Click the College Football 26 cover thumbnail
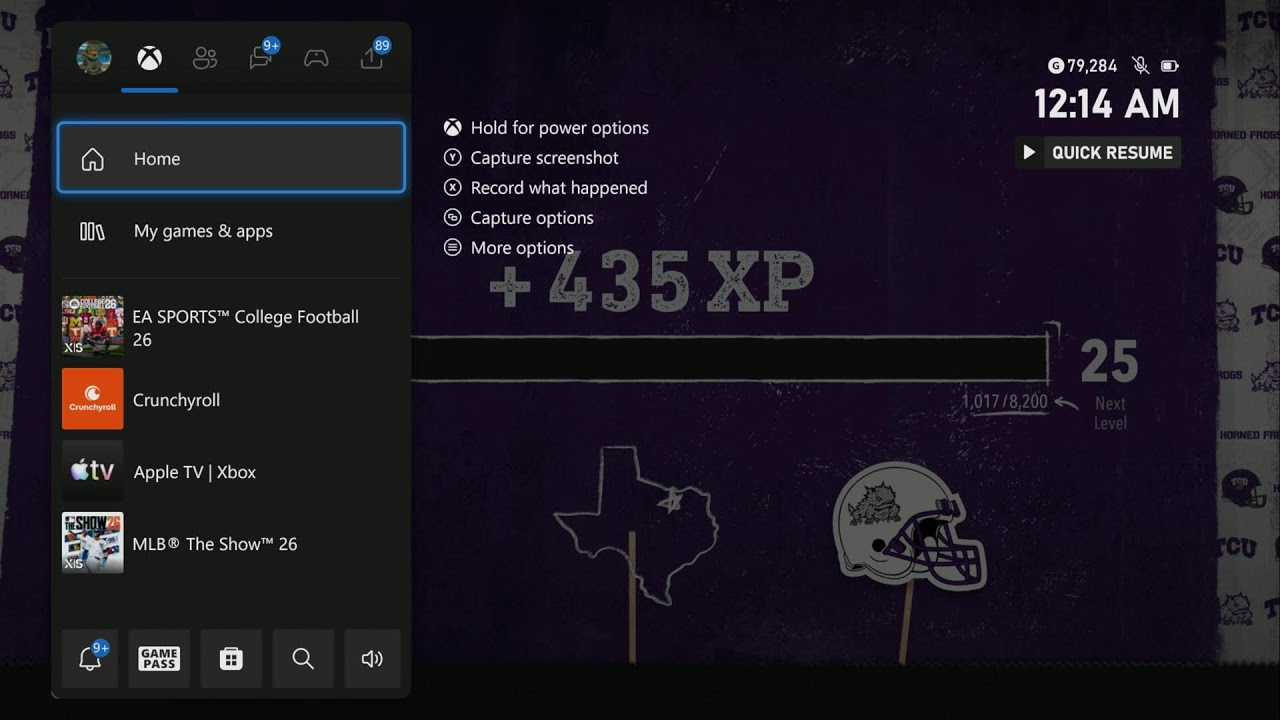This screenshot has width=1280, height=720. pyautogui.click(x=93, y=327)
